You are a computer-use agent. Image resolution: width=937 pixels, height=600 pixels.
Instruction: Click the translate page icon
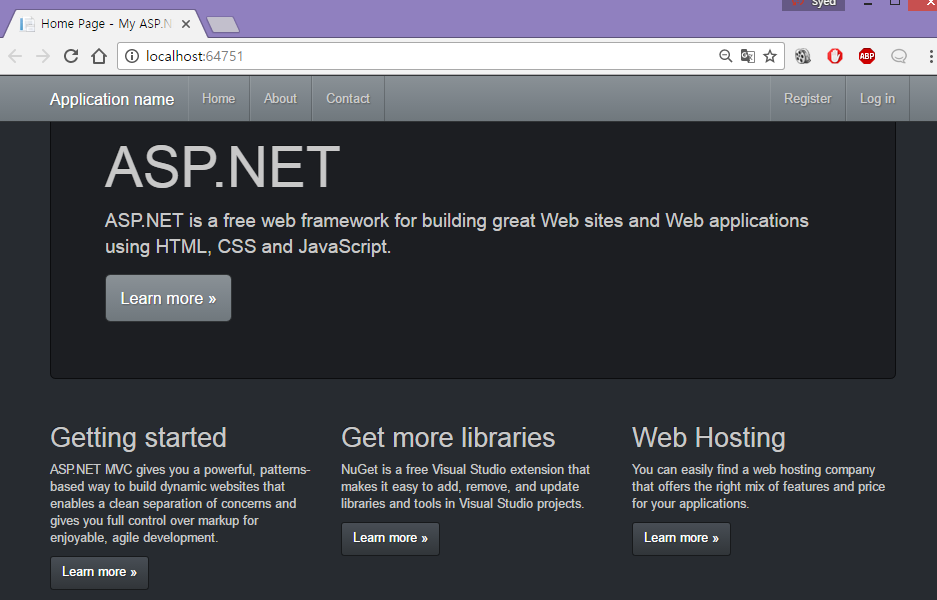coord(748,57)
